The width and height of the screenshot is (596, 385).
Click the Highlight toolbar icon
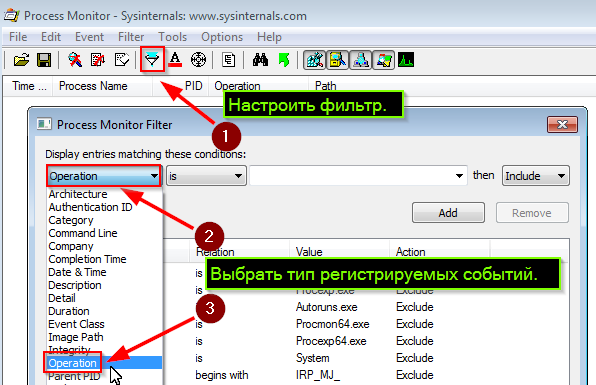(175, 60)
